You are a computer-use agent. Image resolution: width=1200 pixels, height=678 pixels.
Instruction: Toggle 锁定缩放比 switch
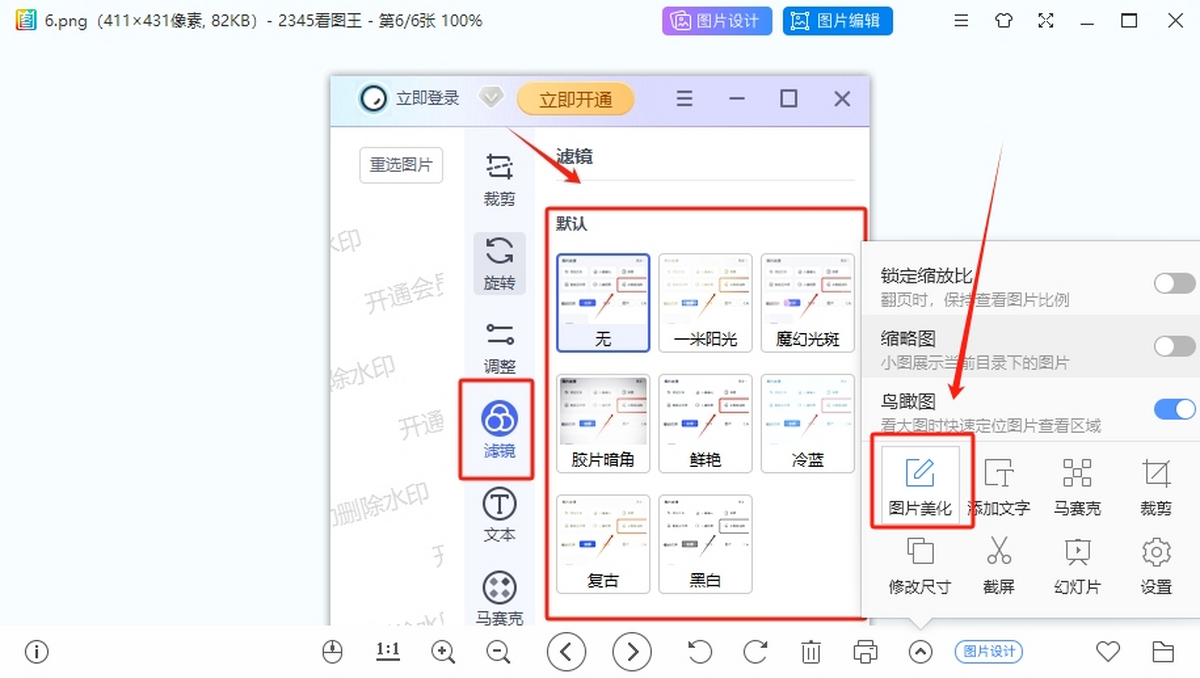(1174, 283)
